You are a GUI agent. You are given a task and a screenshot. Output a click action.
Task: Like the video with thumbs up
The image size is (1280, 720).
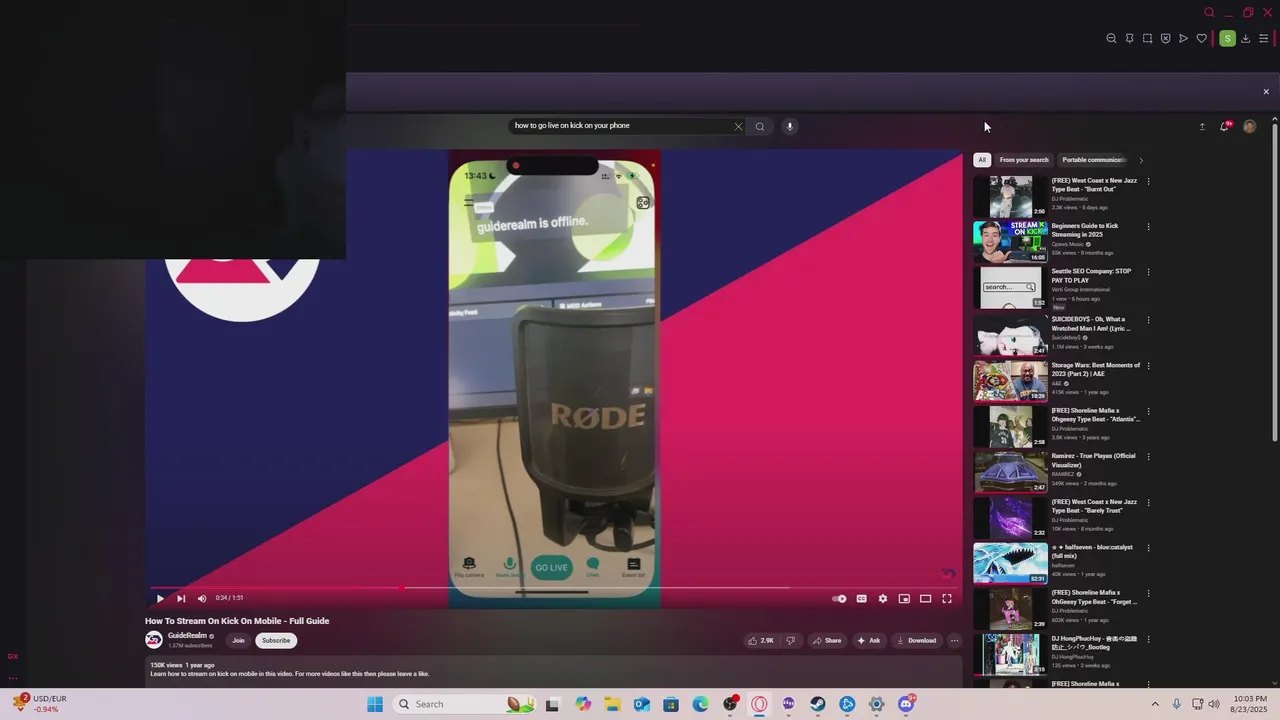pyautogui.click(x=761, y=641)
